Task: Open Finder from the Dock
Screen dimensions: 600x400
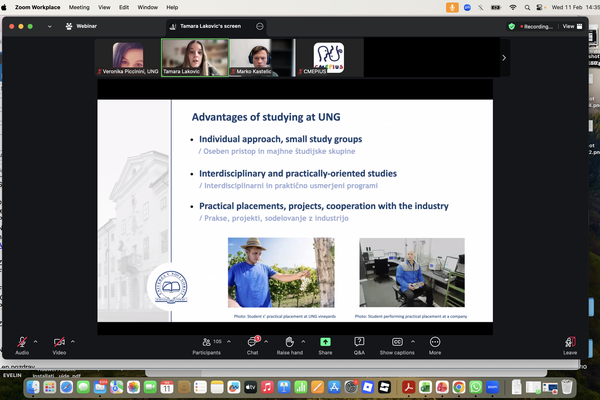Action: tap(33, 387)
